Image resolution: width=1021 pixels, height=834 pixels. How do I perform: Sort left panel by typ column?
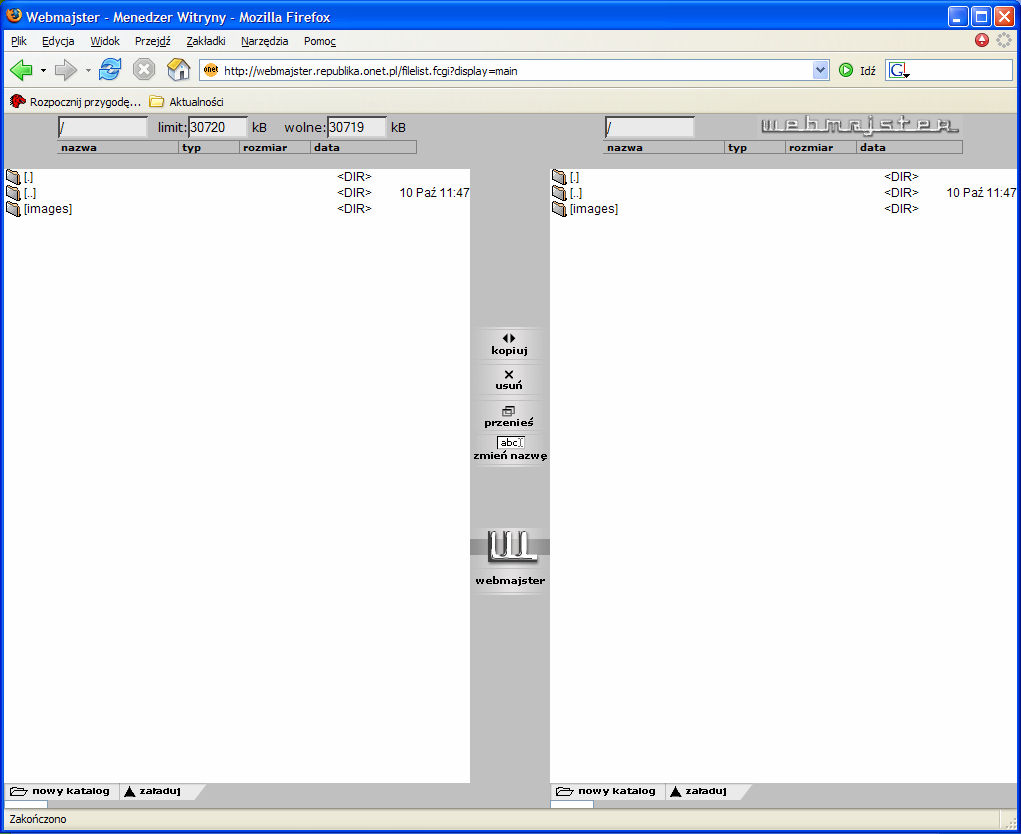click(209, 148)
